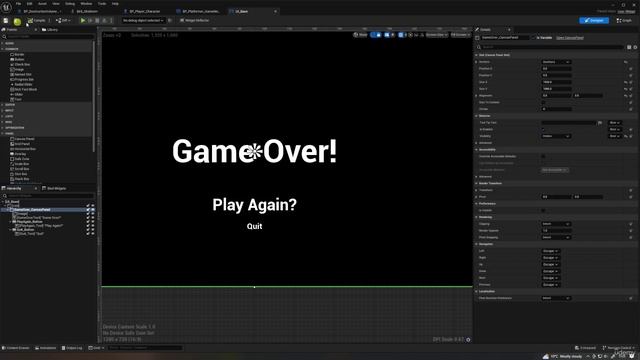Screen dimensions: 640x360
Task: Select the Slider widget in palette
Action: [x=18, y=94]
